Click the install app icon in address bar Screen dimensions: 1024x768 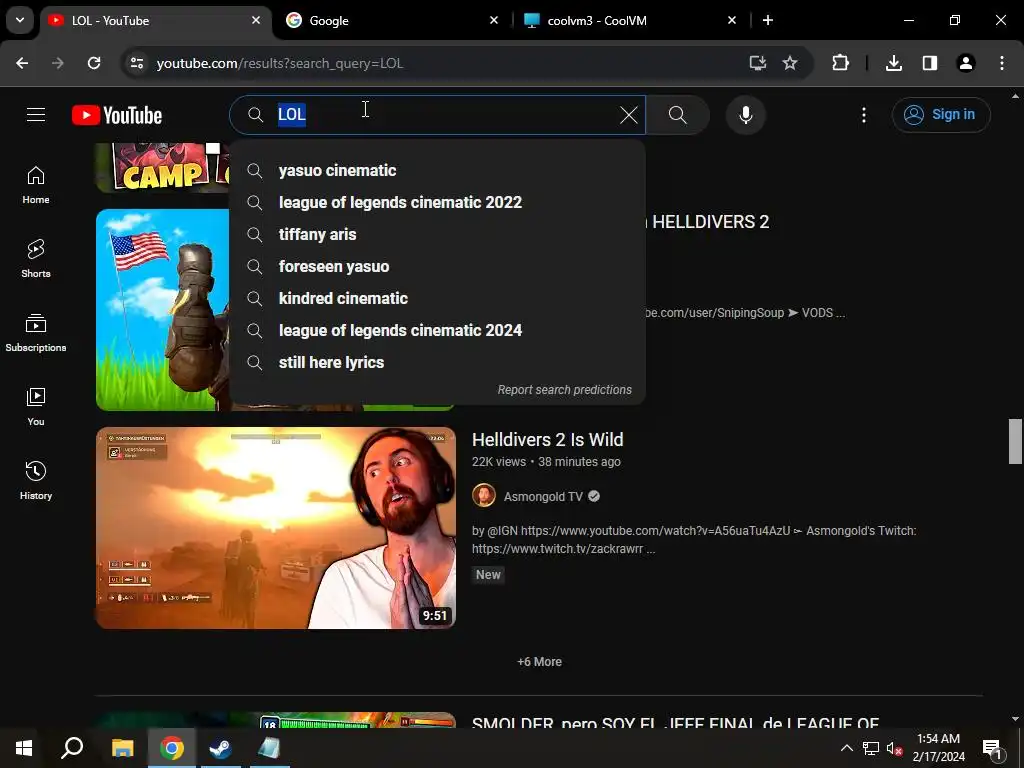758,63
